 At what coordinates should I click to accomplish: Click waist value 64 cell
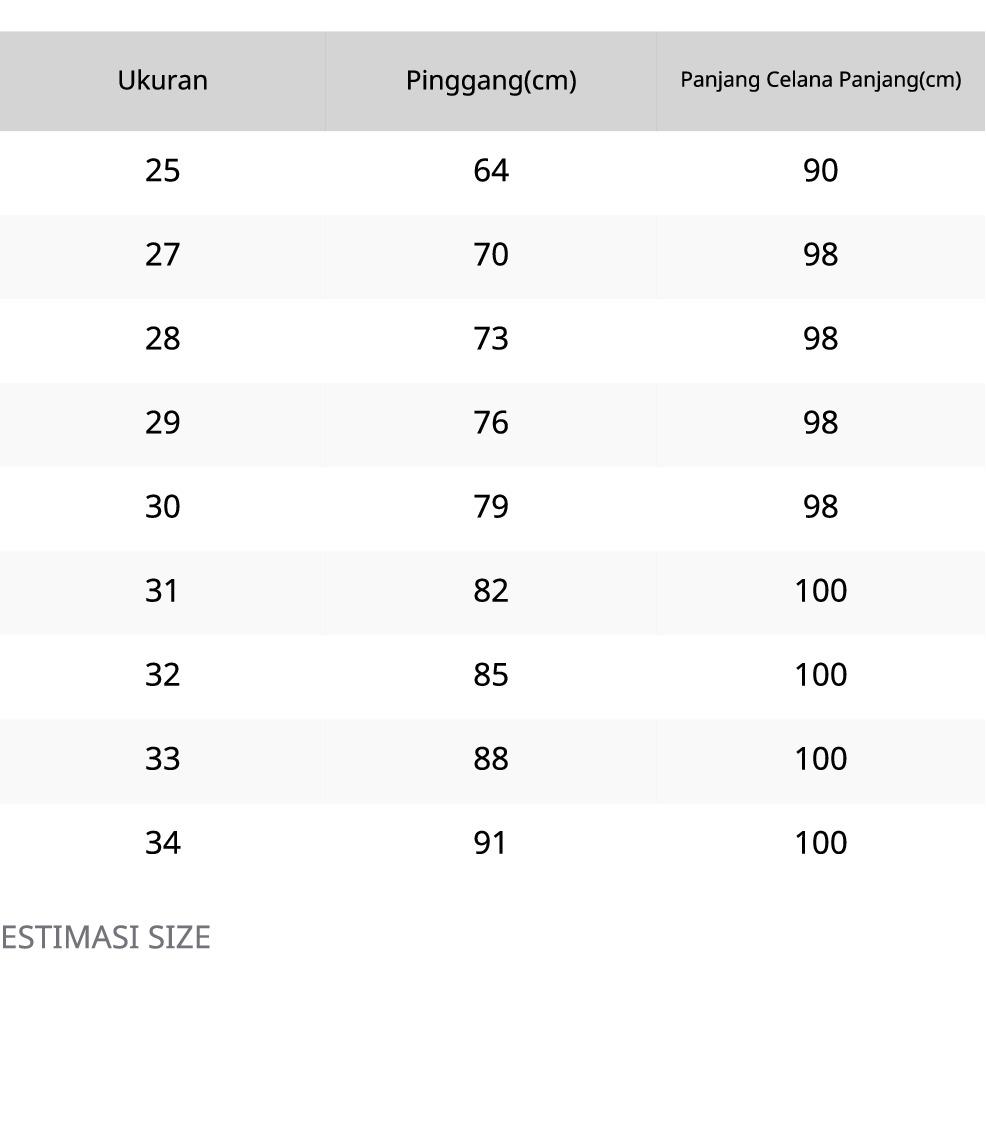tap(491, 171)
